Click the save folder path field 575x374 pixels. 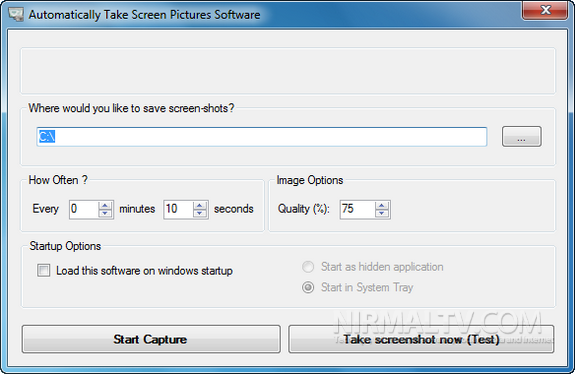pyautogui.click(x=261, y=137)
